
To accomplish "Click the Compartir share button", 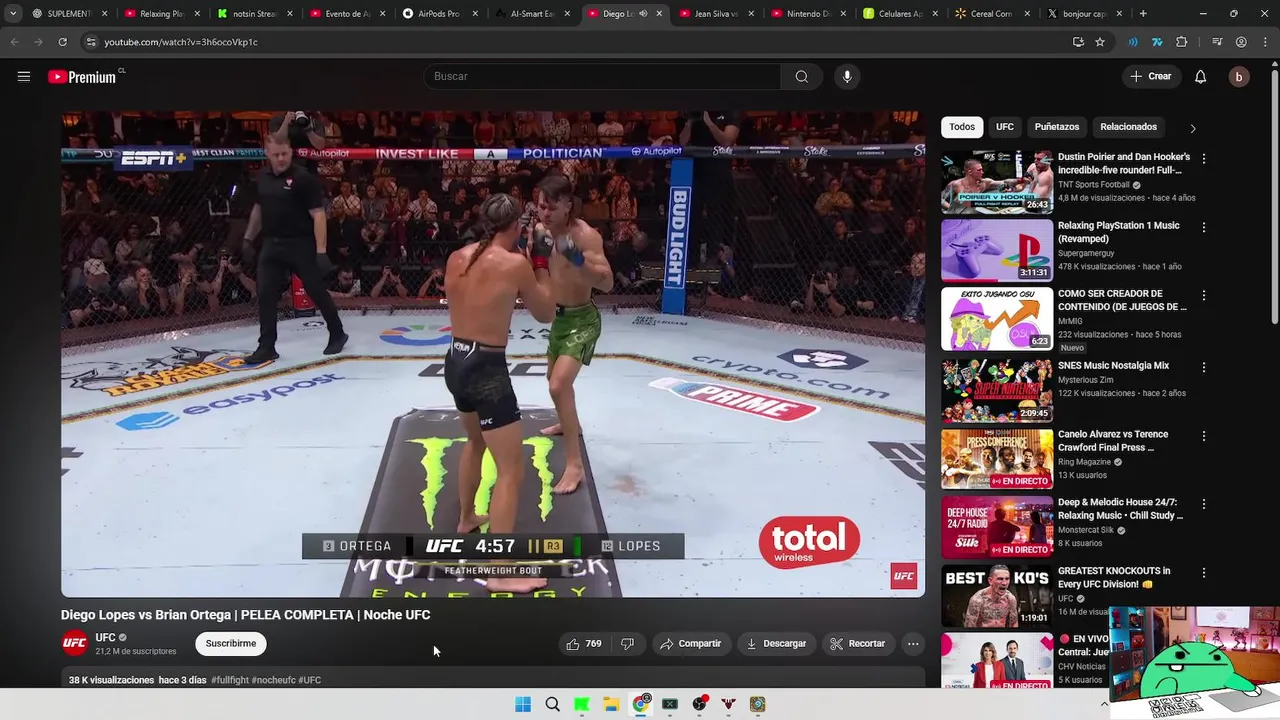I will point(690,644).
